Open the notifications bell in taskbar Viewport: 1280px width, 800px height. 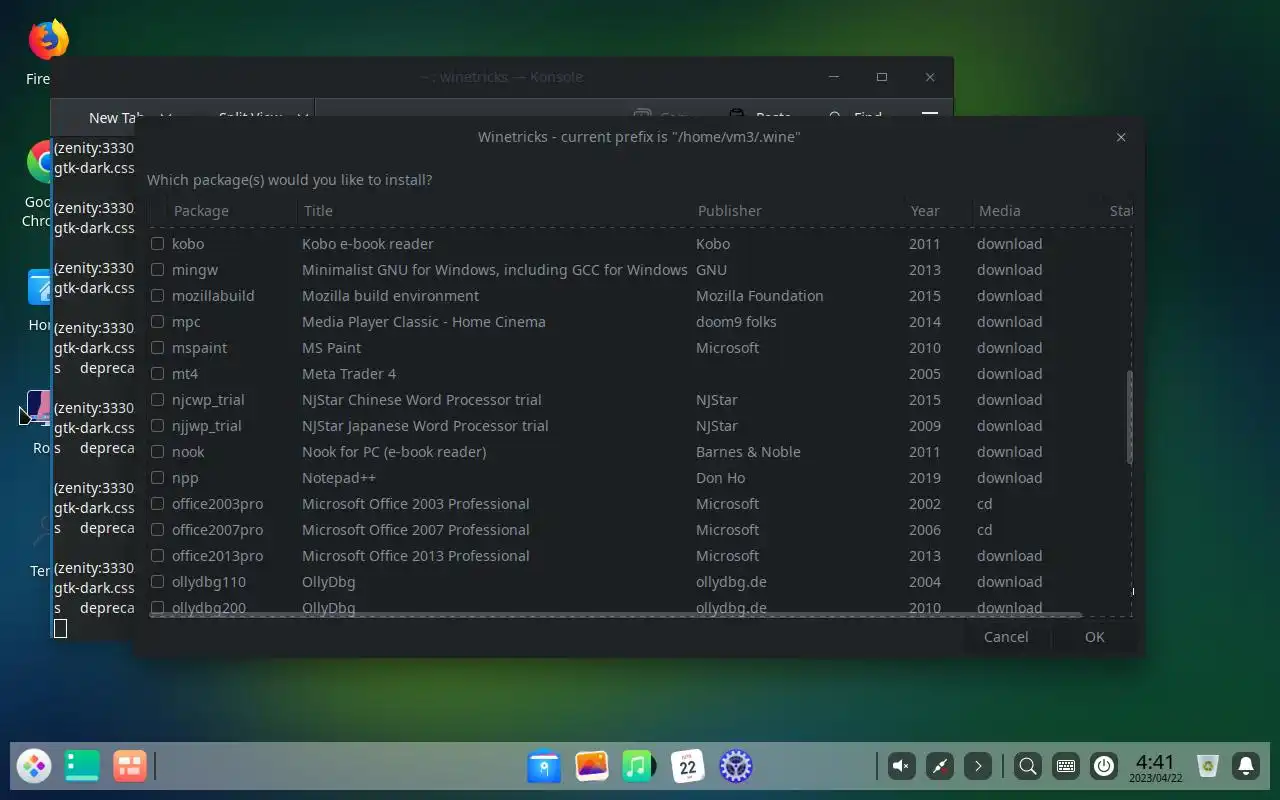[1246, 767]
